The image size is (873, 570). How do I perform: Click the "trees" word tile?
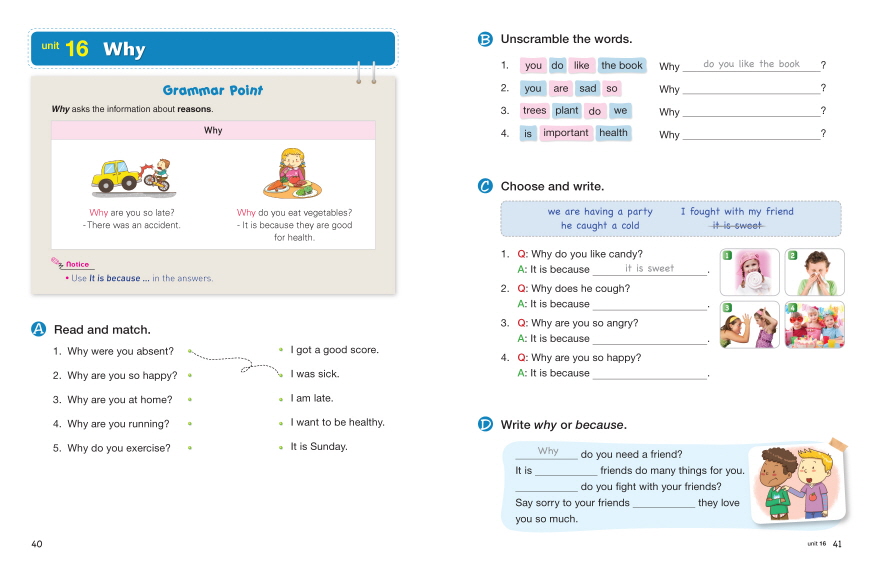tap(535, 111)
